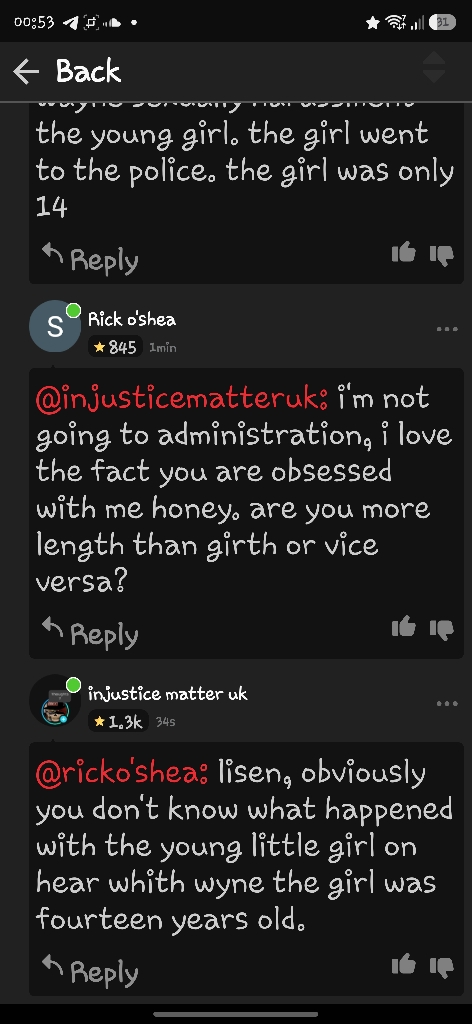Reply to the top comment
Viewport: 472px width, 1024px height.
click(90, 259)
